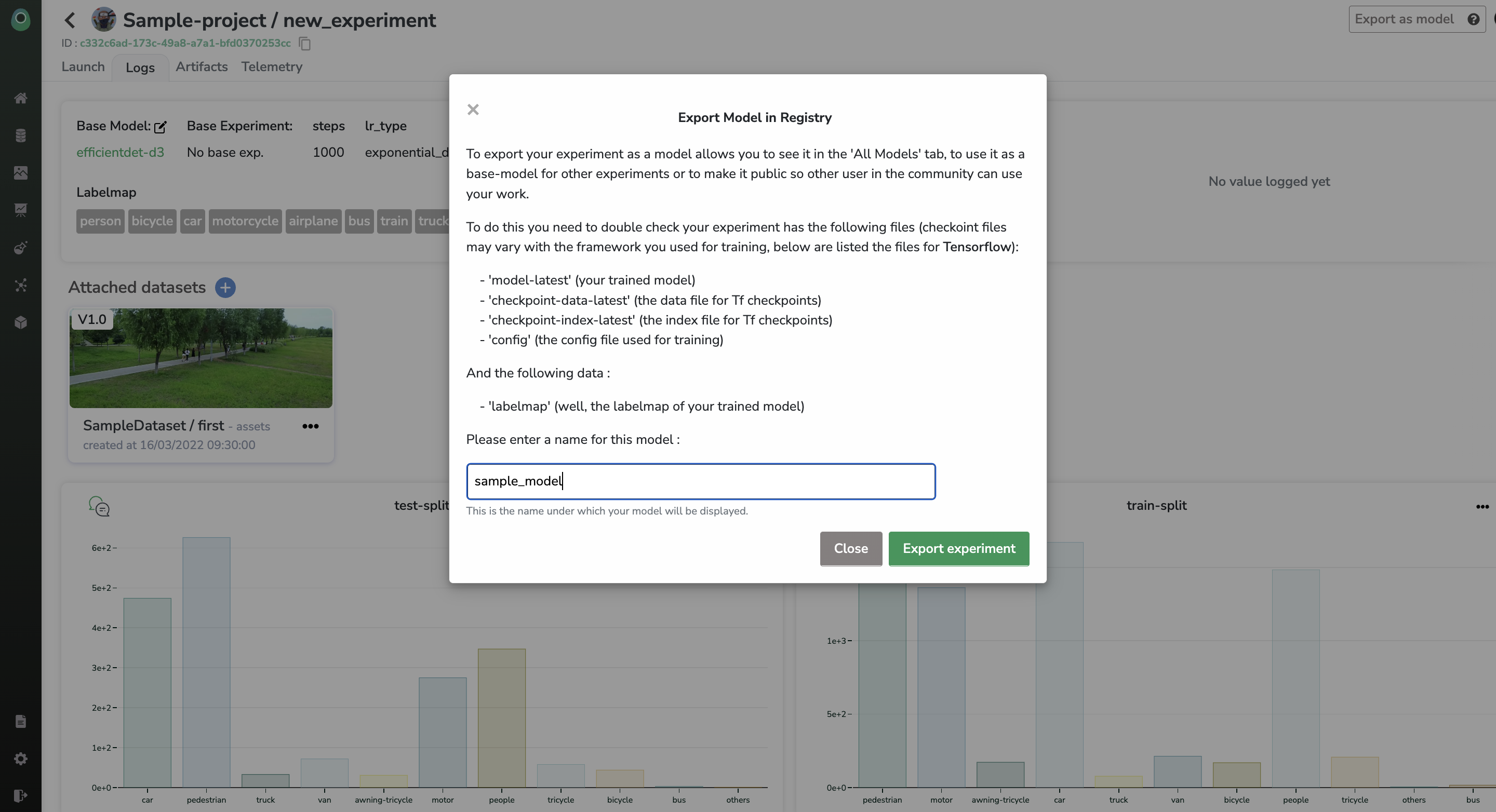Viewport: 1496px width, 812px height.
Task: Switch to the Telemetry tab
Action: tap(272, 67)
